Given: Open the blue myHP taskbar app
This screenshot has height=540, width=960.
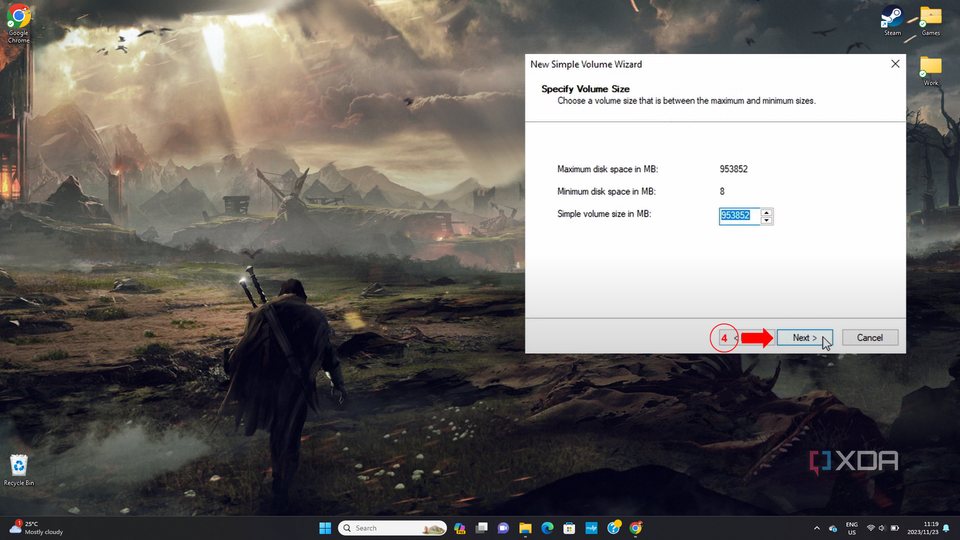Looking at the screenshot, I should (x=591, y=528).
